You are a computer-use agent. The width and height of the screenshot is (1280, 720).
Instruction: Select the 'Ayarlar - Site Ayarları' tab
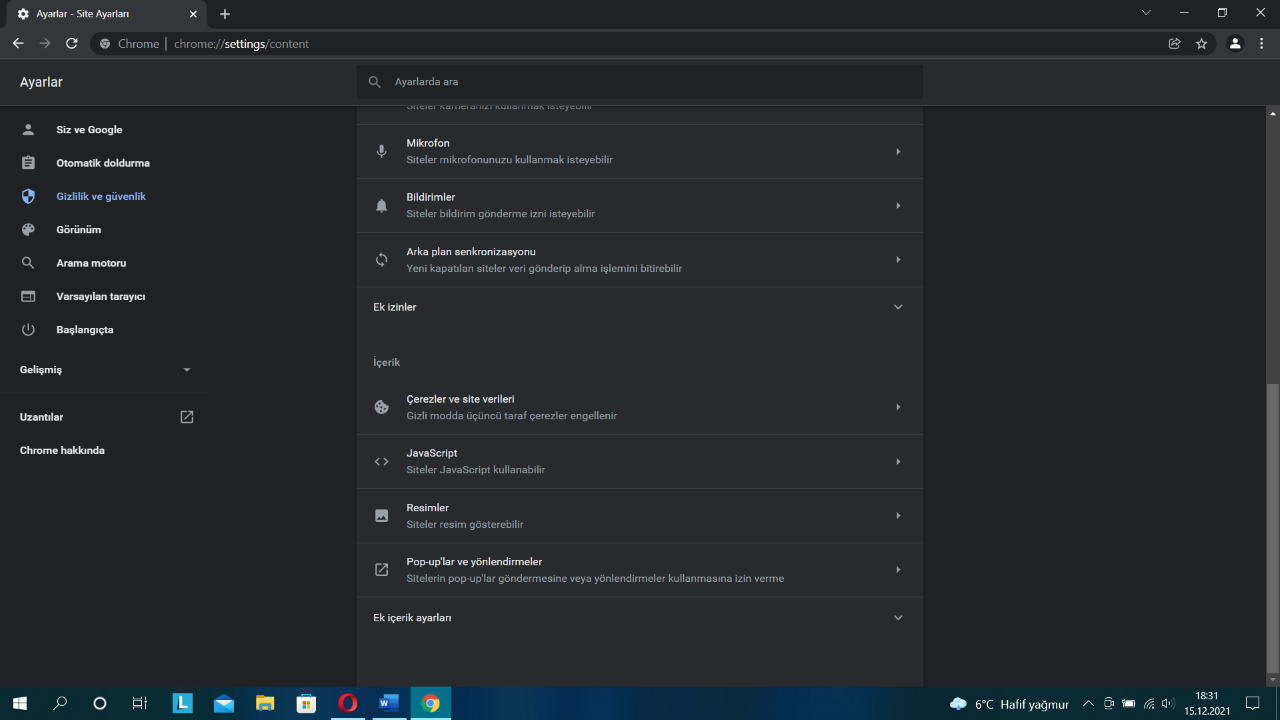tap(108, 14)
